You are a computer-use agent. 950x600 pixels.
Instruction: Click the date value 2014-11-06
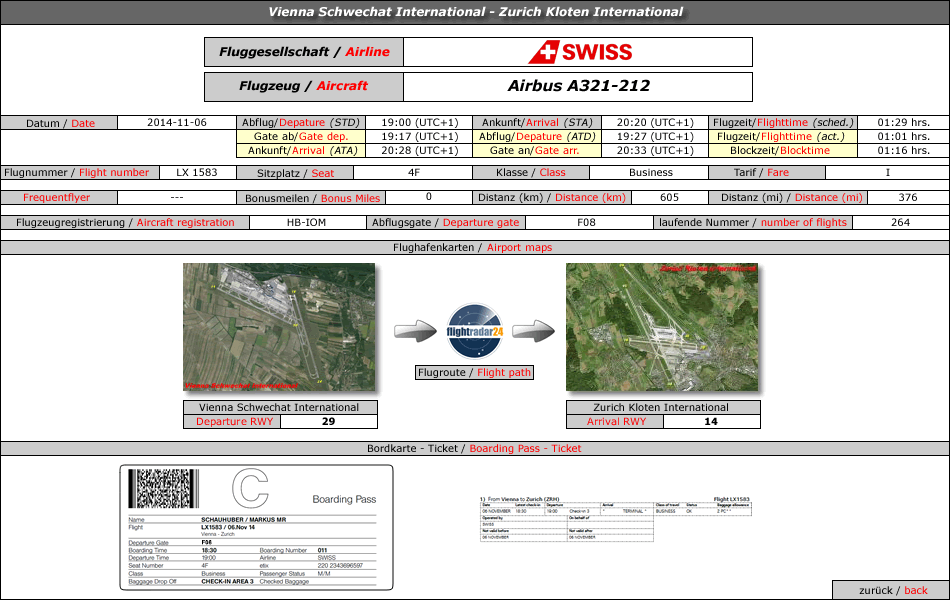177,122
